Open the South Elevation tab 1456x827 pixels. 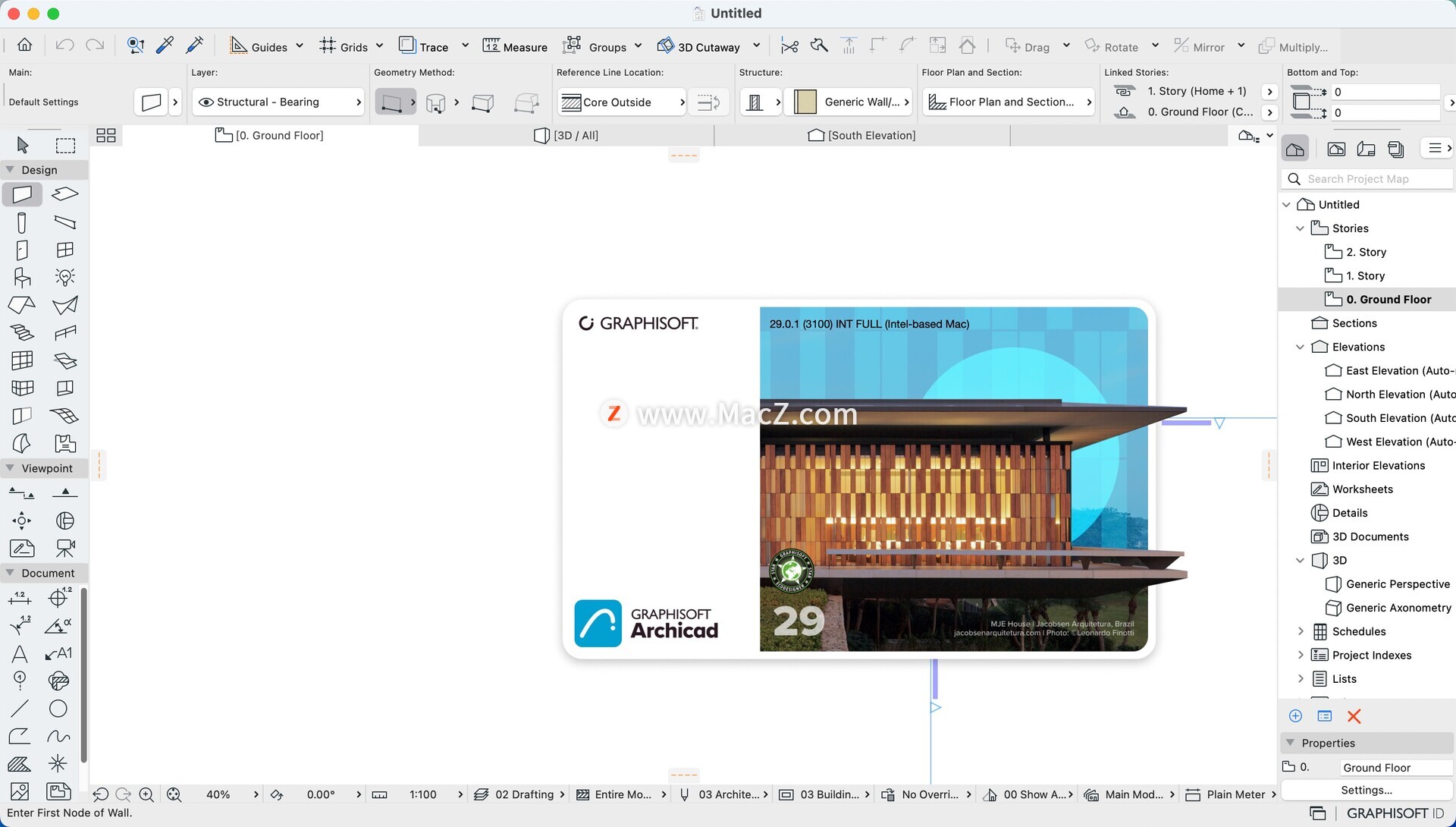coord(862,135)
